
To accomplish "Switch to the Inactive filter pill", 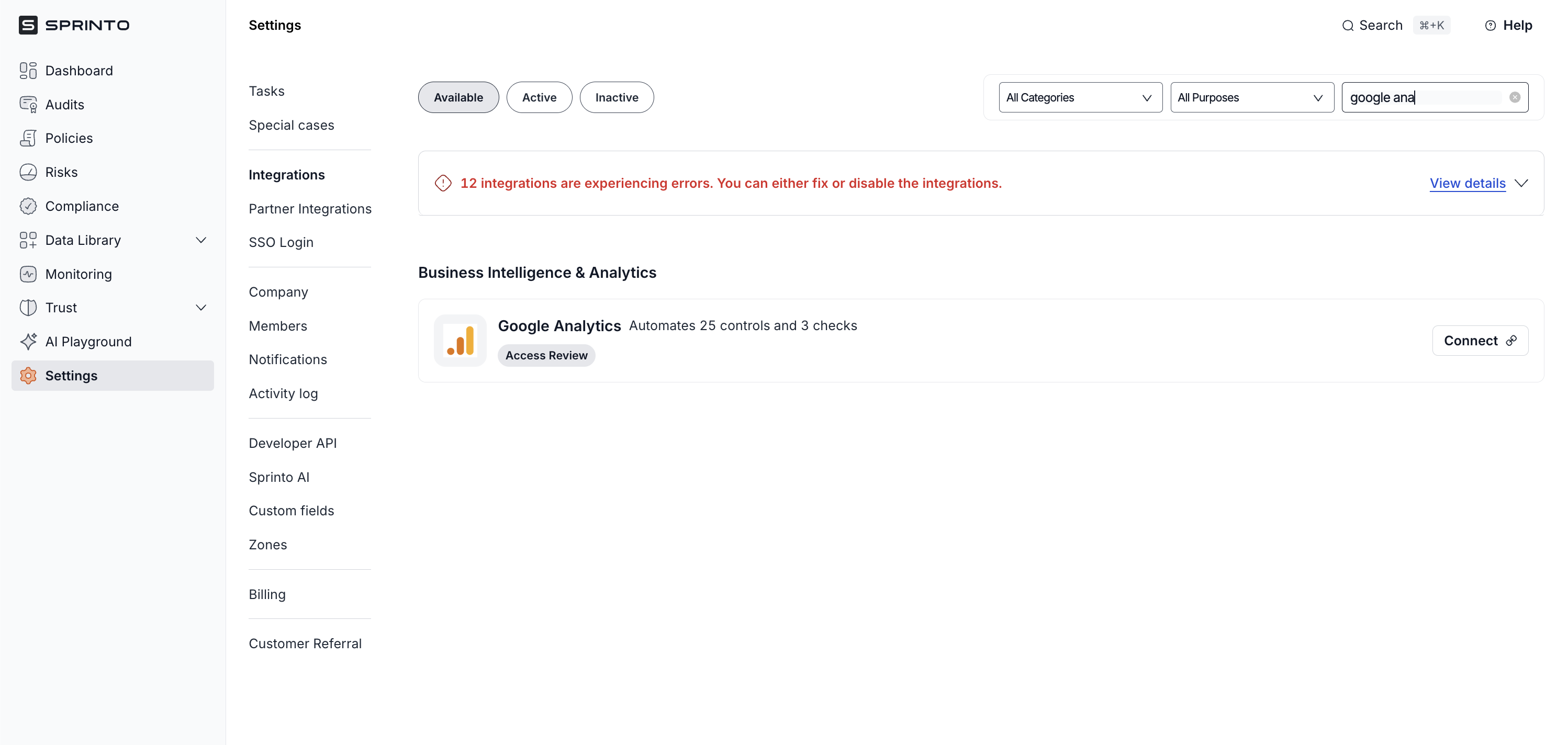I will (x=616, y=97).
